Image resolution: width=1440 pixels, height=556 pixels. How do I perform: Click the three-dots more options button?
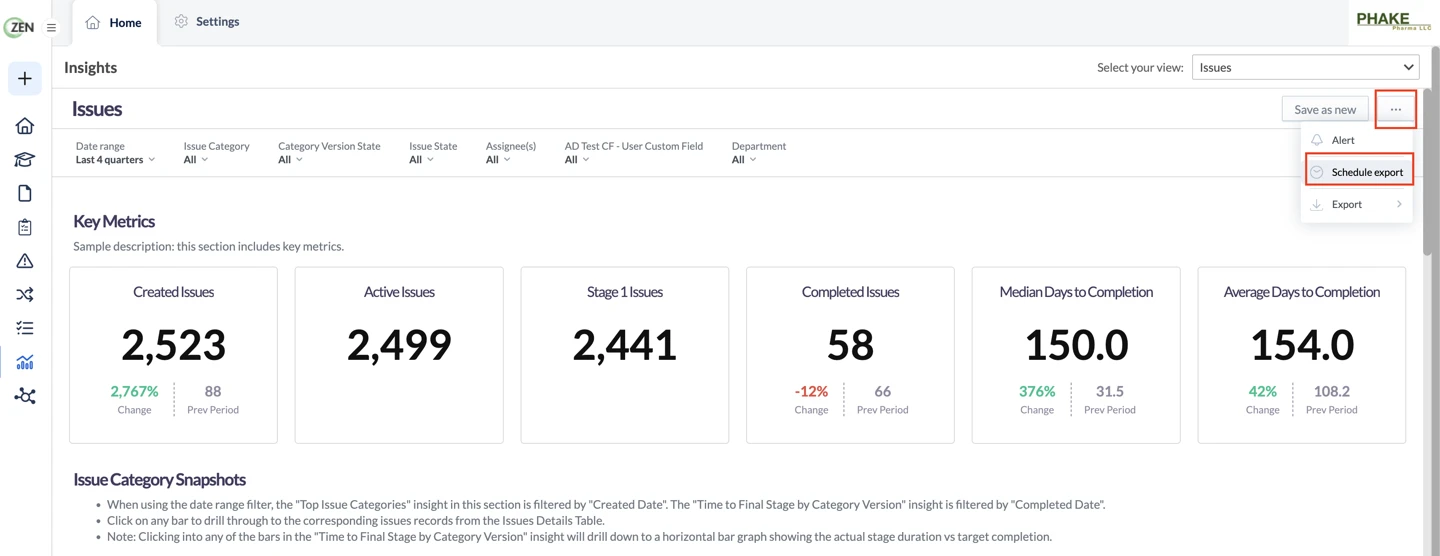coord(1396,109)
